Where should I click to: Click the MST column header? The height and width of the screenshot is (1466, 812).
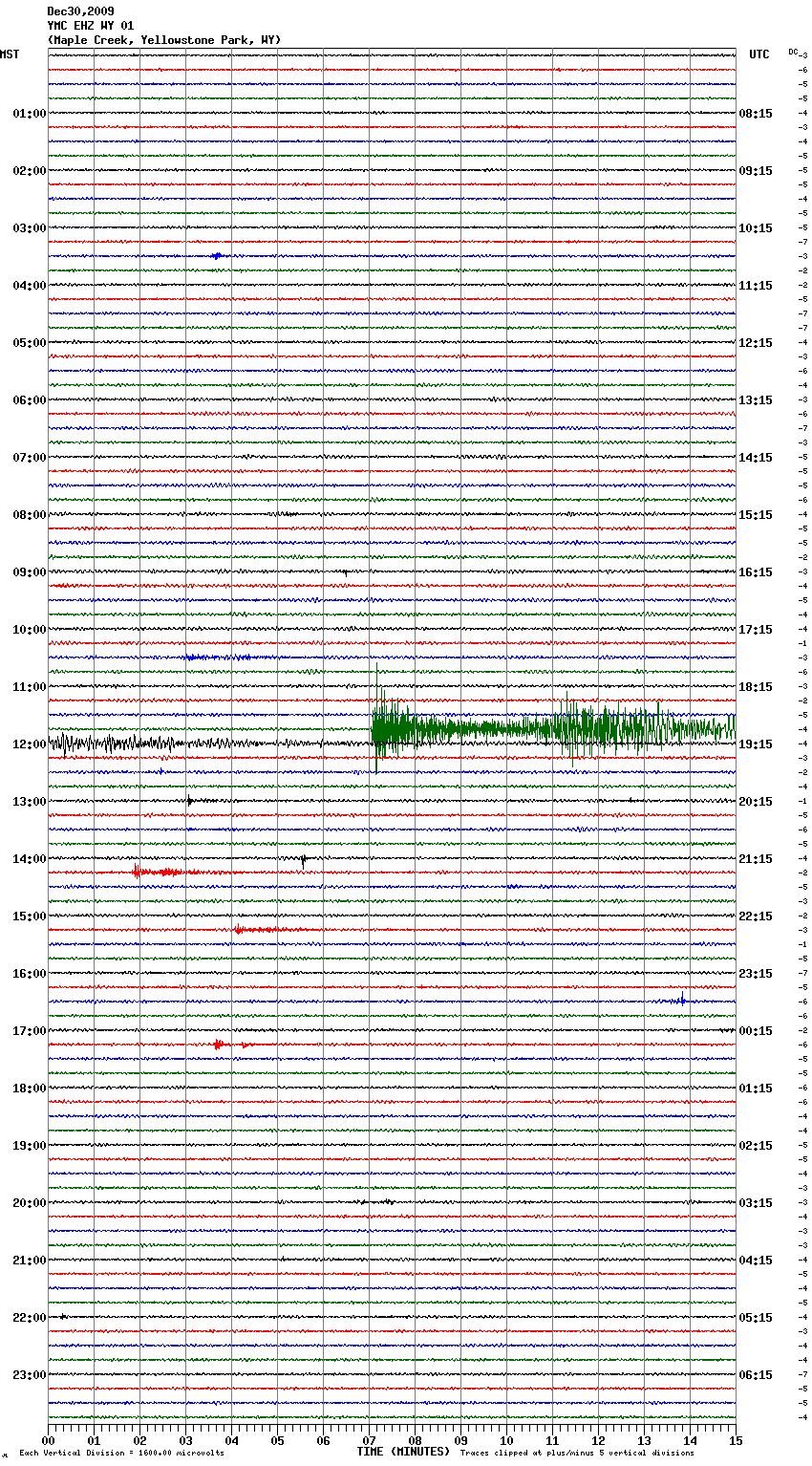click(x=10, y=54)
